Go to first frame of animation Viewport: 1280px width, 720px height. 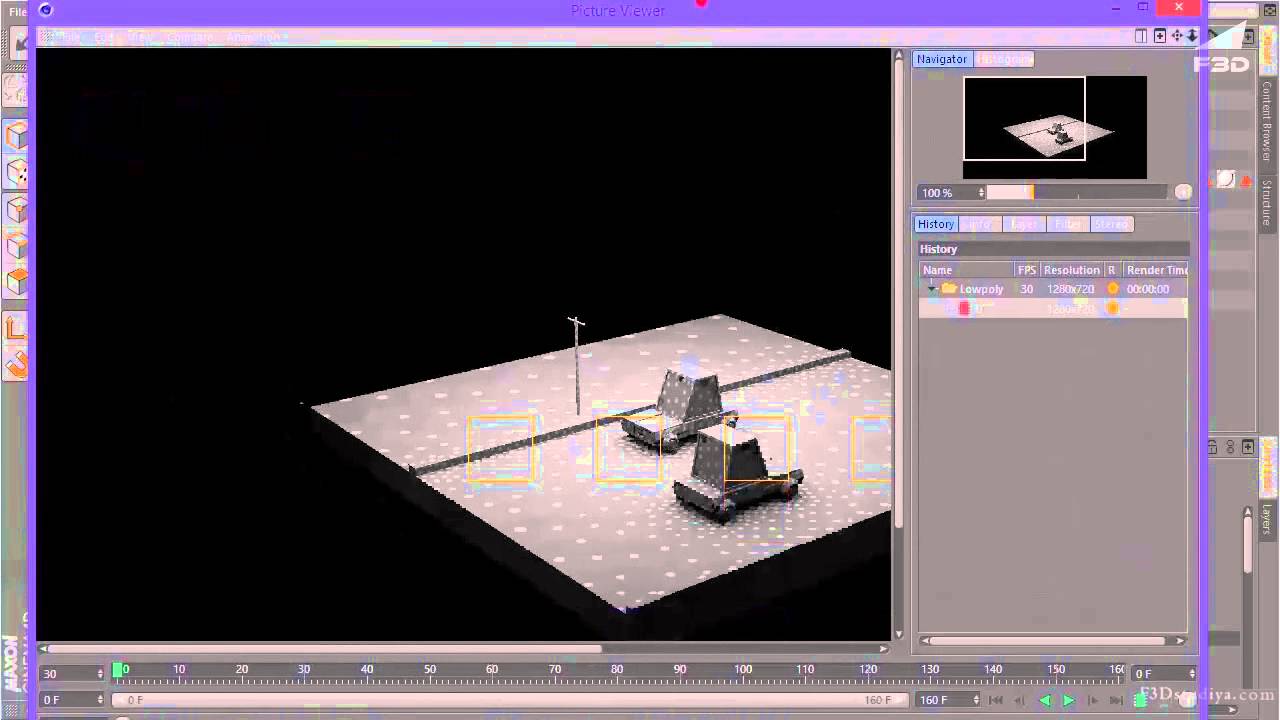click(996, 700)
